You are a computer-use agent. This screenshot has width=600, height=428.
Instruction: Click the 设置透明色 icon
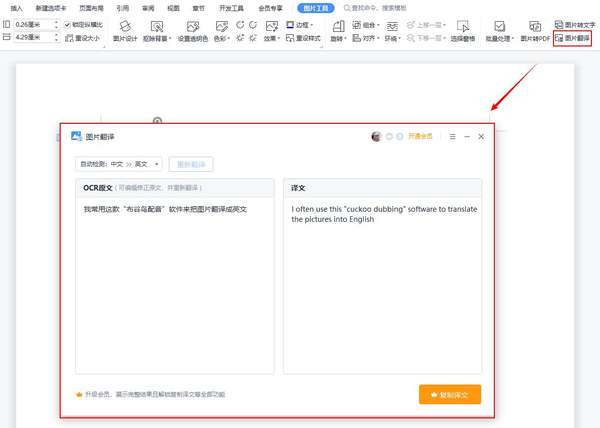[192, 30]
